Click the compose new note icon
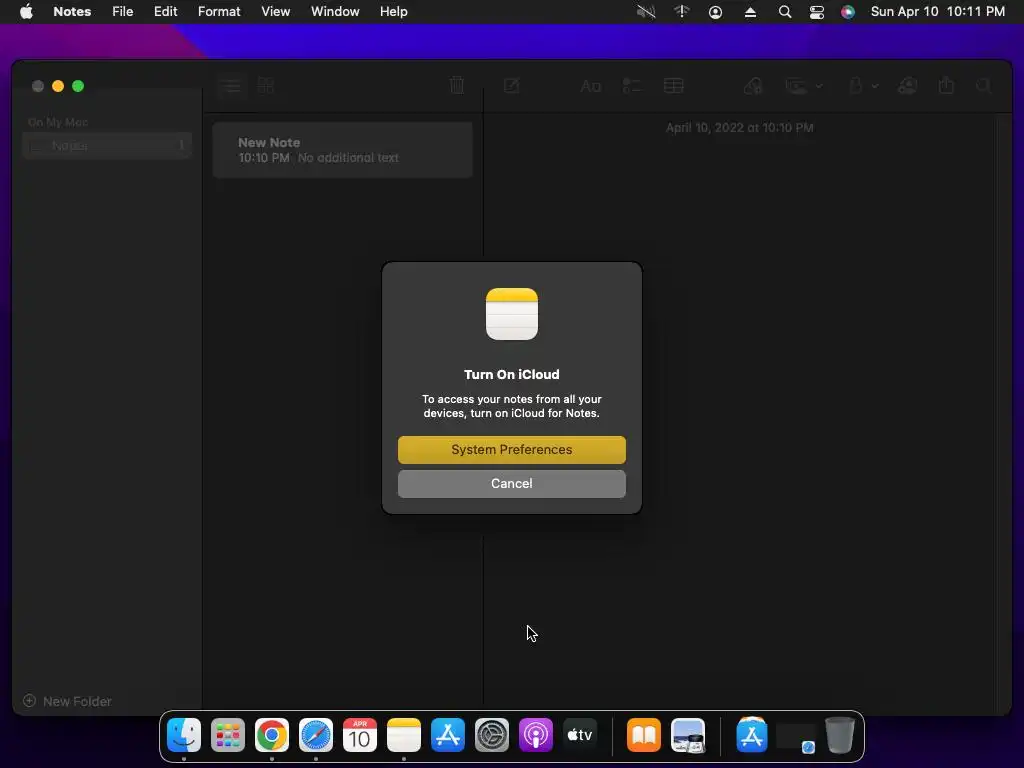Viewport: 1024px width, 768px height. click(x=511, y=85)
